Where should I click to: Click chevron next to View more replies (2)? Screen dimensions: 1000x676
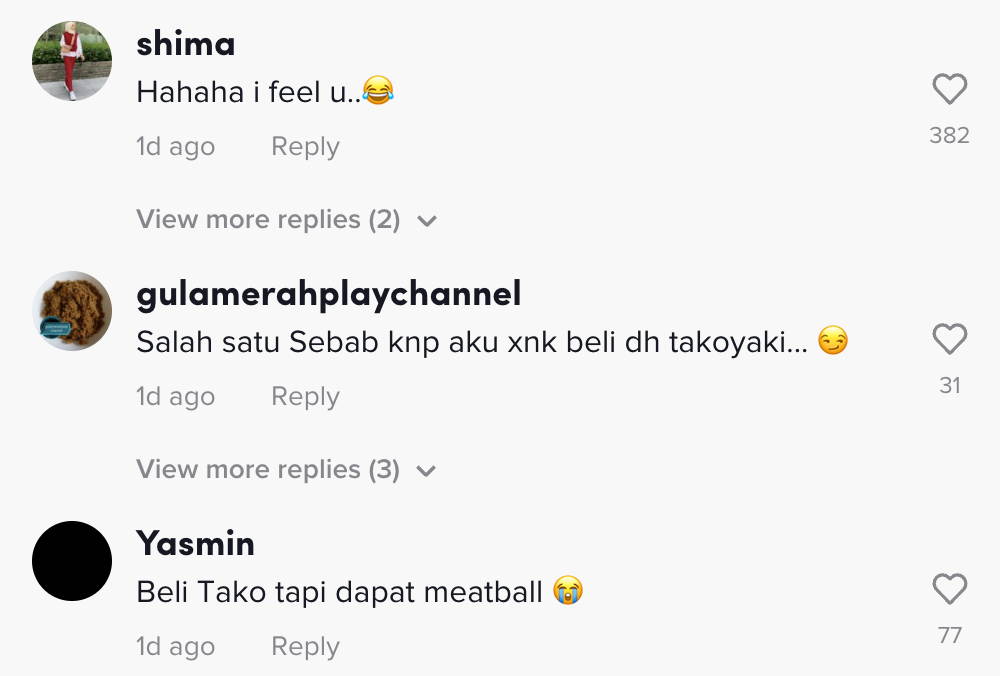(x=427, y=221)
